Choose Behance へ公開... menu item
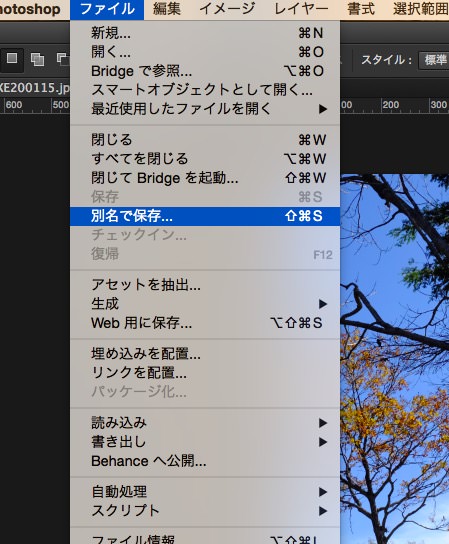This screenshot has width=449, height=544. coord(205,461)
